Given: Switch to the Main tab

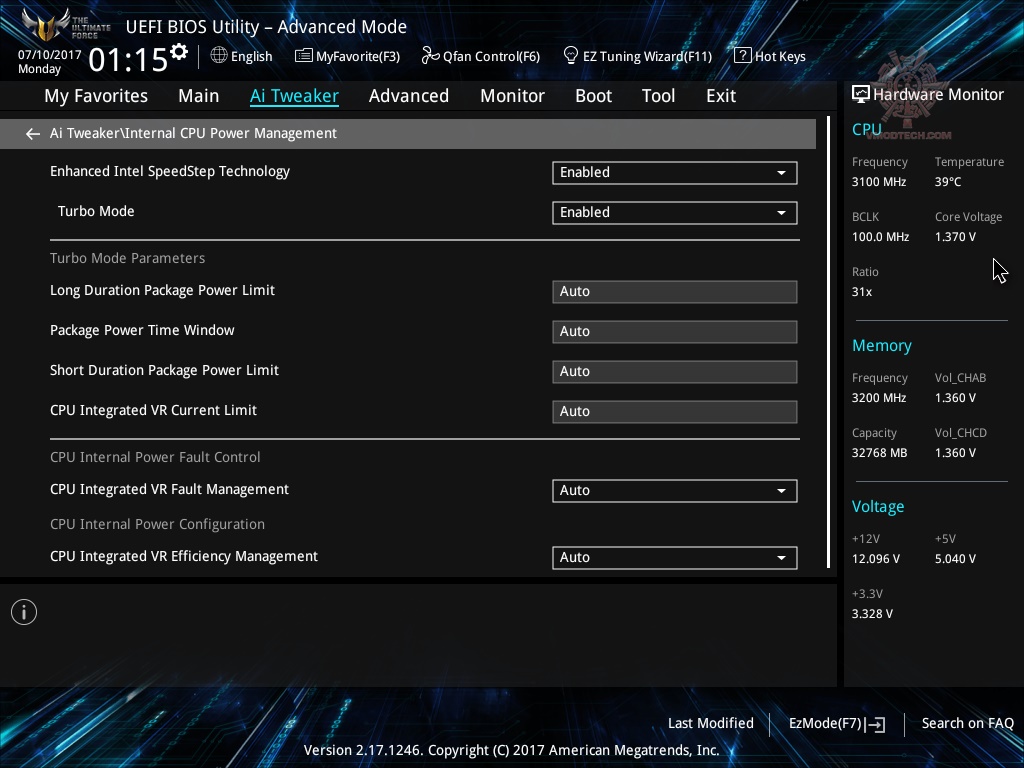Looking at the screenshot, I should tap(199, 96).
